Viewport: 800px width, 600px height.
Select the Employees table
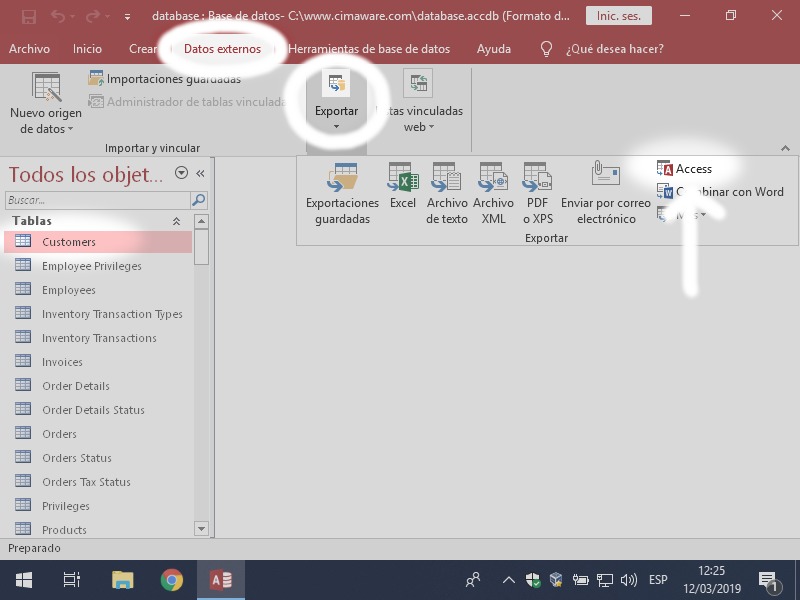tap(68, 290)
